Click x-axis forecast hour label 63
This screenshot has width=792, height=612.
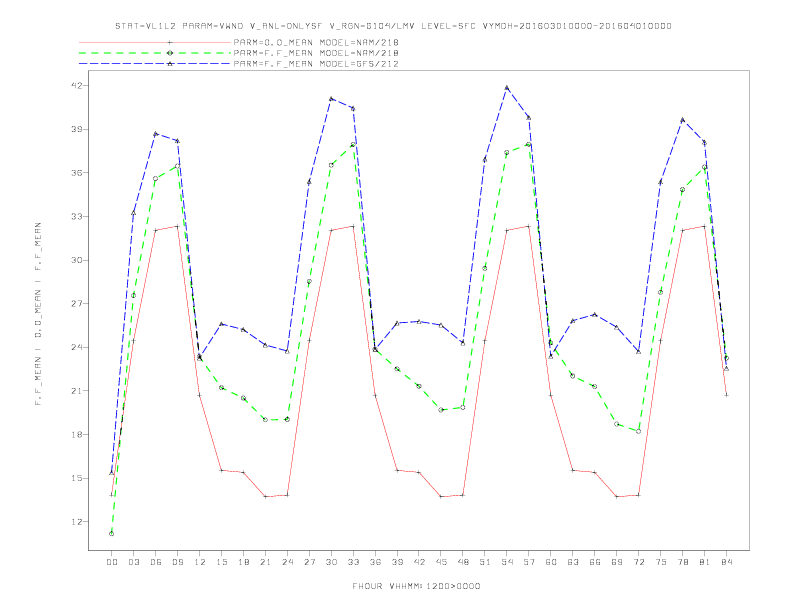pyautogui.click(x=573, y=562)
